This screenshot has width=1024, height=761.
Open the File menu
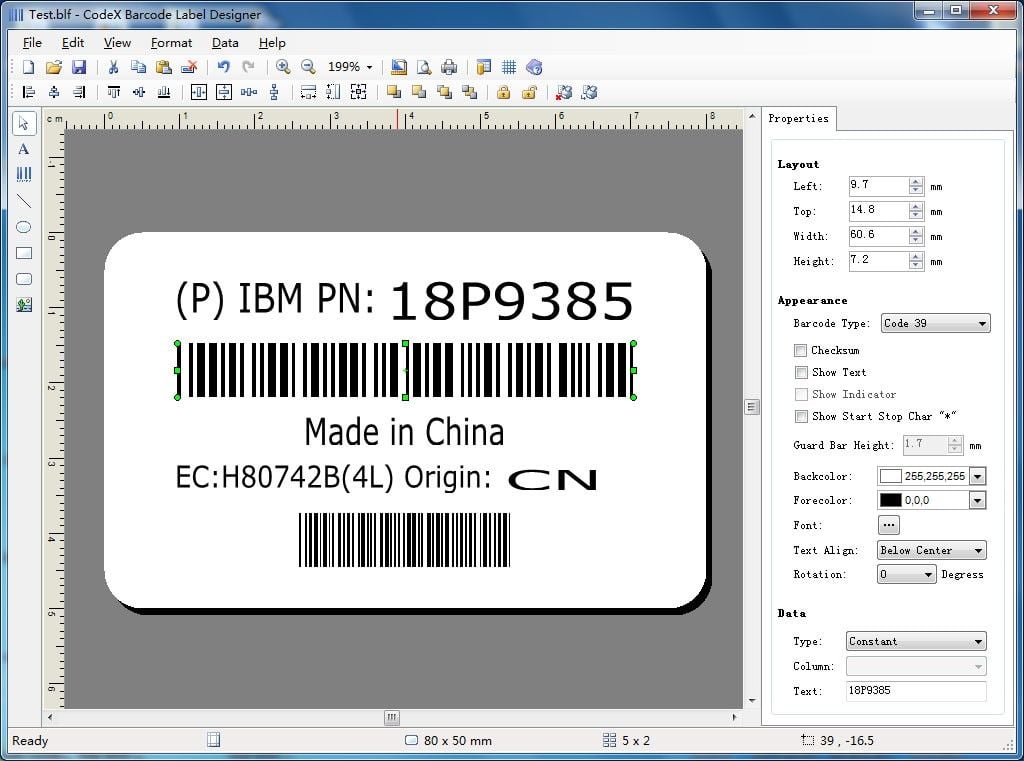(32, 42)
